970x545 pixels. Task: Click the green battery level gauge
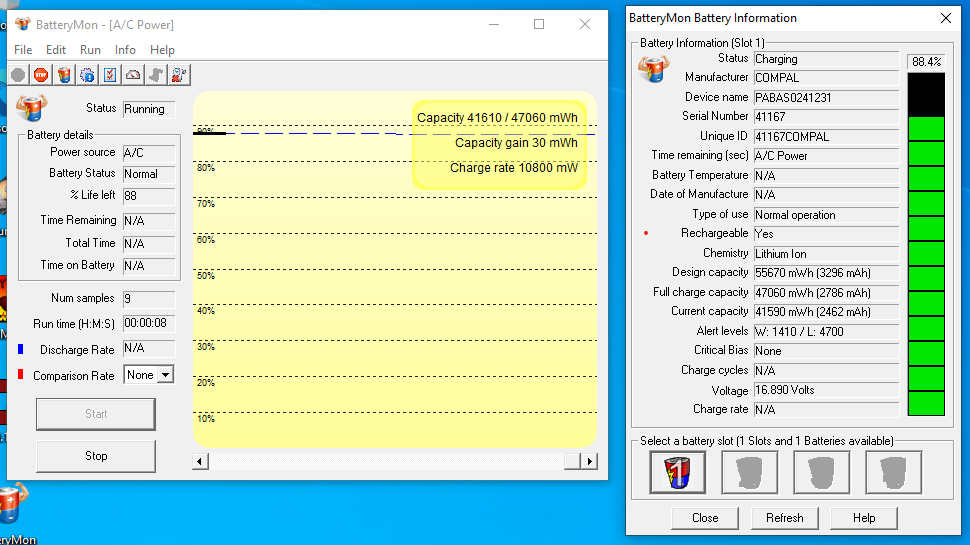925,265
